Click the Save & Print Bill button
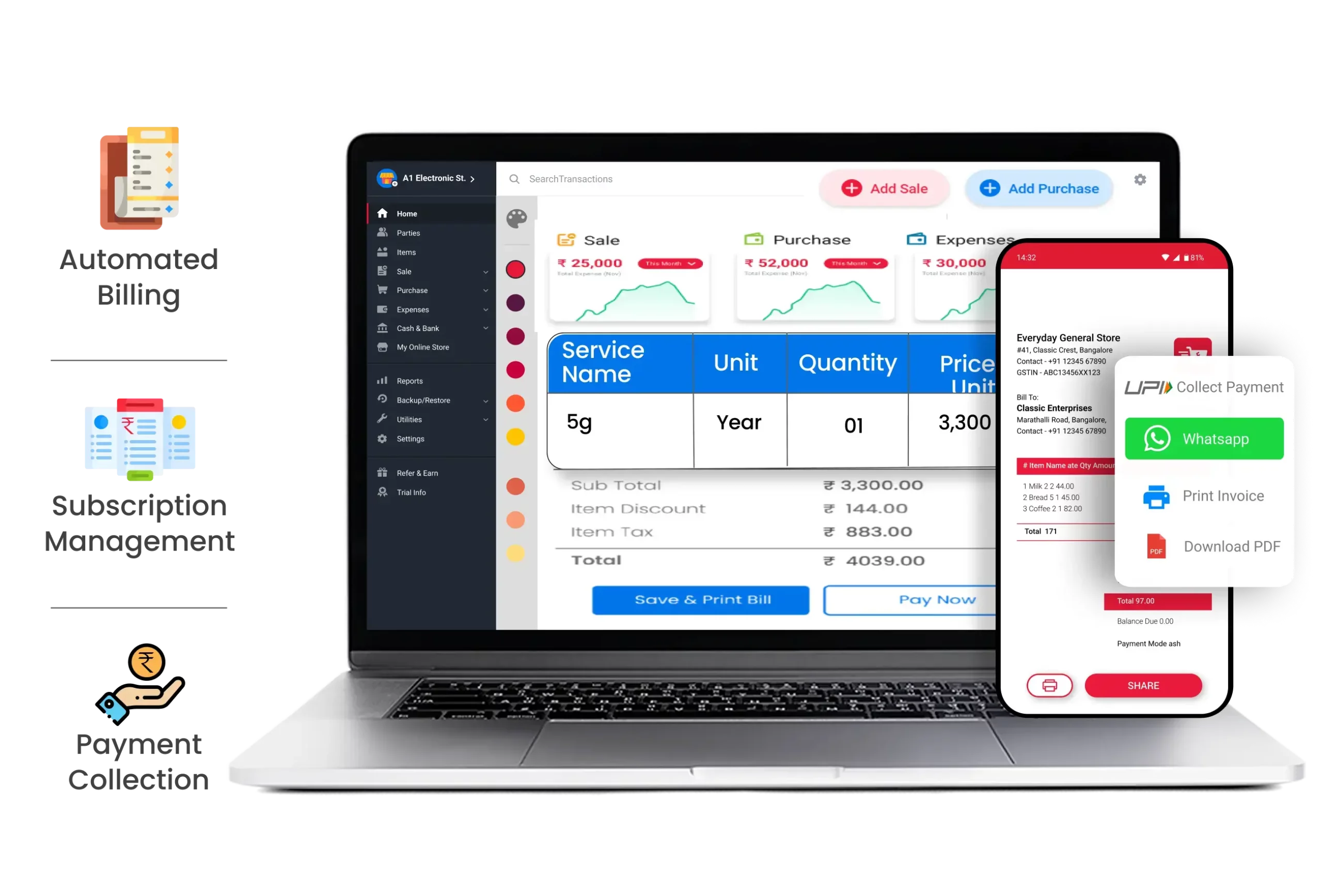The image size is (1322, 896). (701, 599)
